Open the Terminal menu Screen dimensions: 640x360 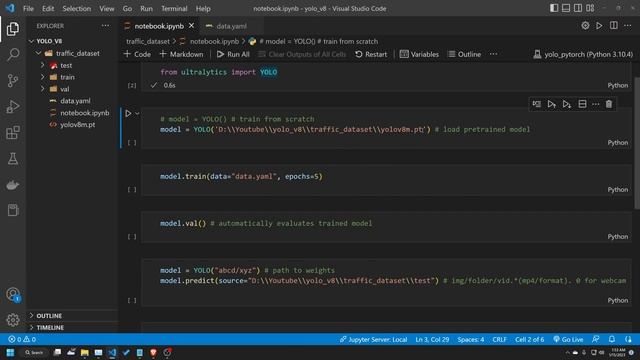(x=174, y=8)
